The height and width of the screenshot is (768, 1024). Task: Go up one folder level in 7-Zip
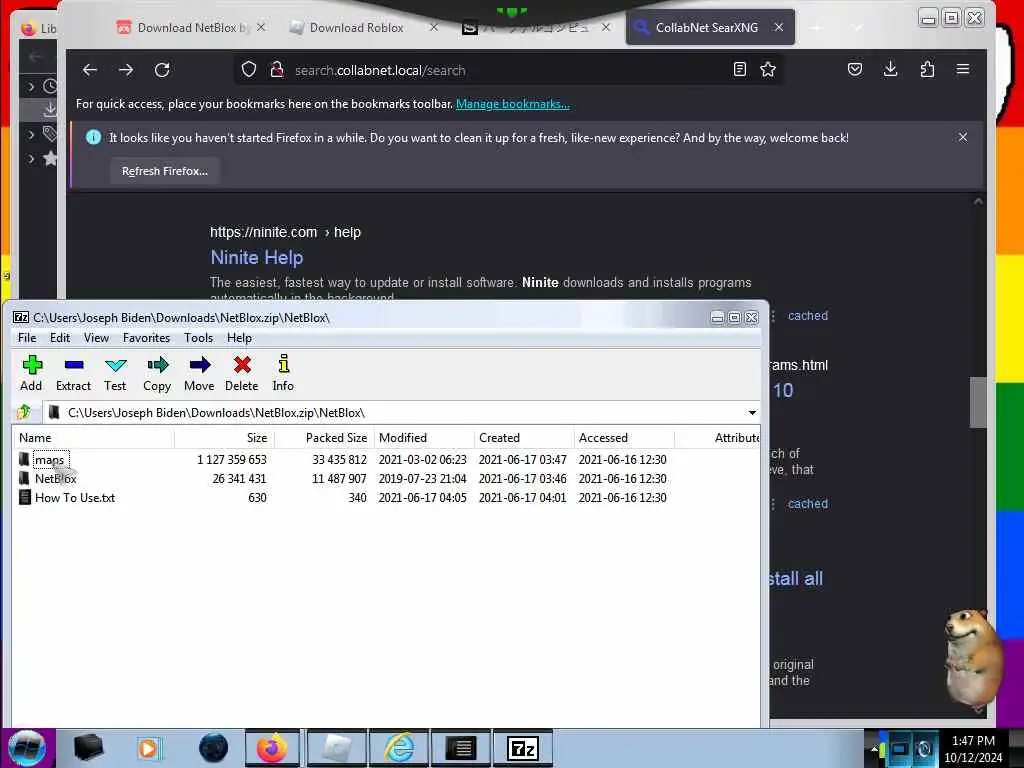coord(24,412)
